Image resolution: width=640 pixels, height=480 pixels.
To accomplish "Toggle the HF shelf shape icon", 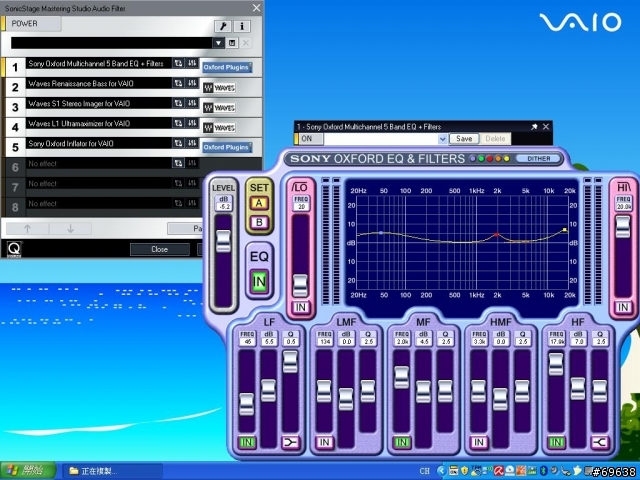I will (599, 442).
